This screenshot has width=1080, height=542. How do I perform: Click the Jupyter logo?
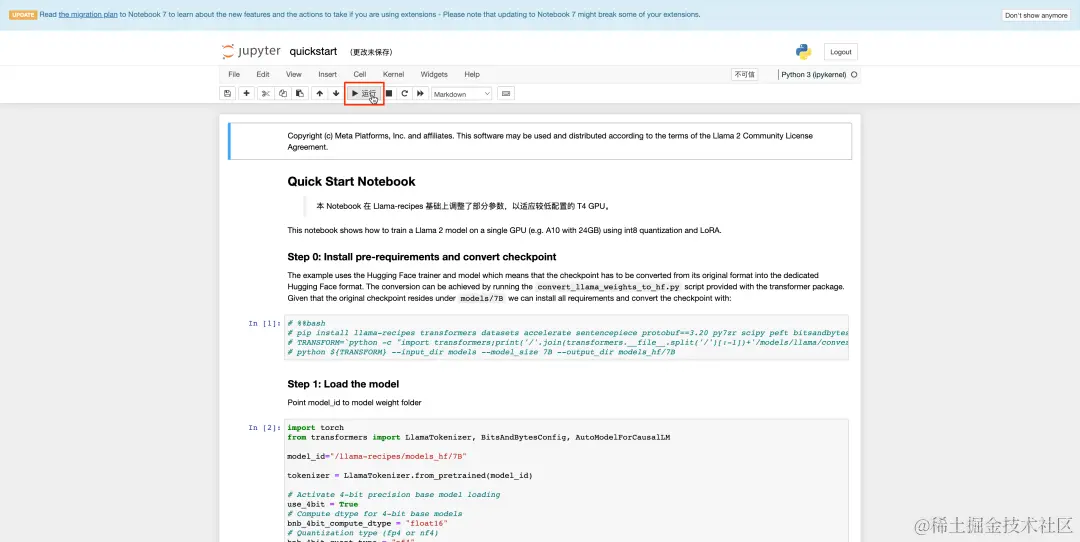(x=251, y=52)
